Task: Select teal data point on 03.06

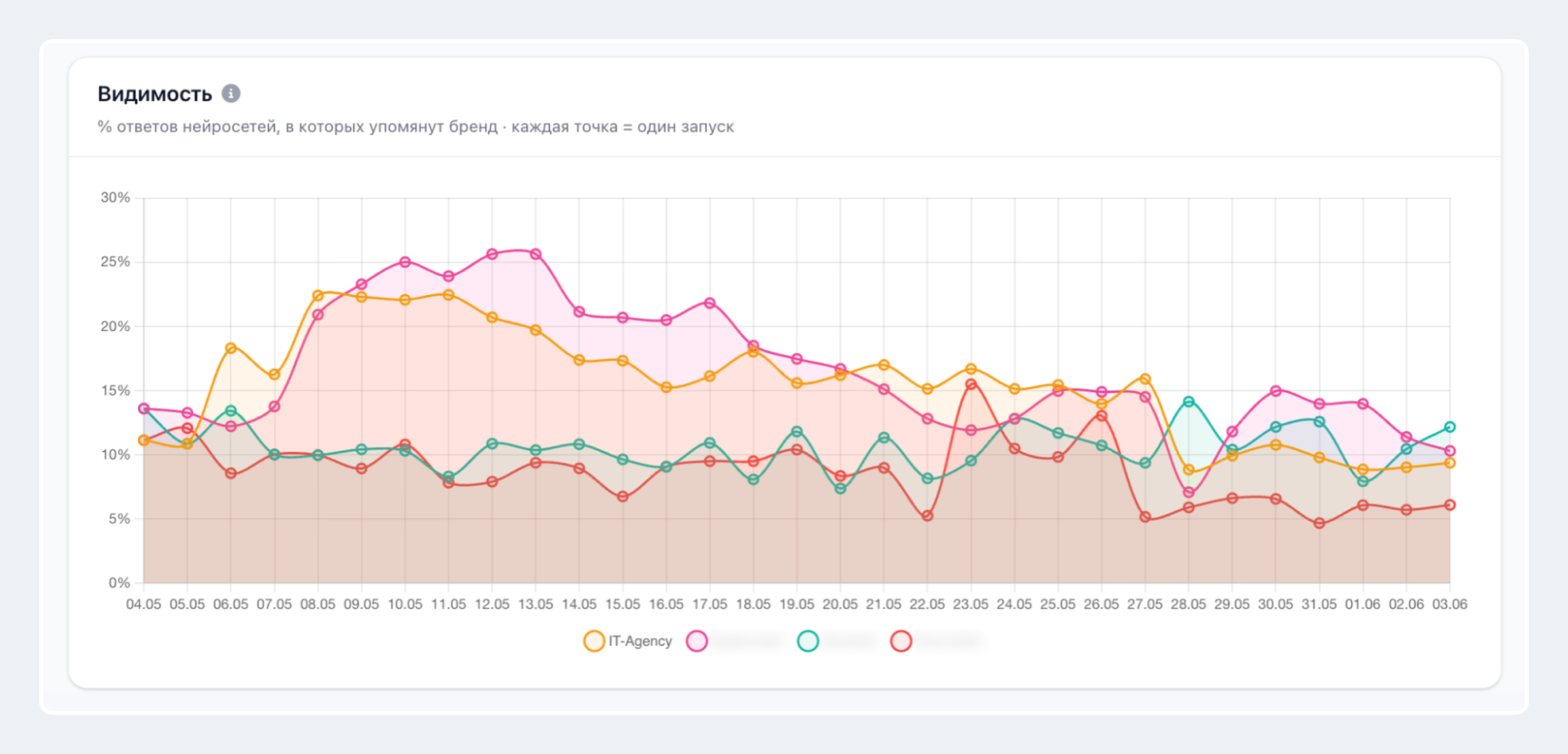Action: 1450,427
